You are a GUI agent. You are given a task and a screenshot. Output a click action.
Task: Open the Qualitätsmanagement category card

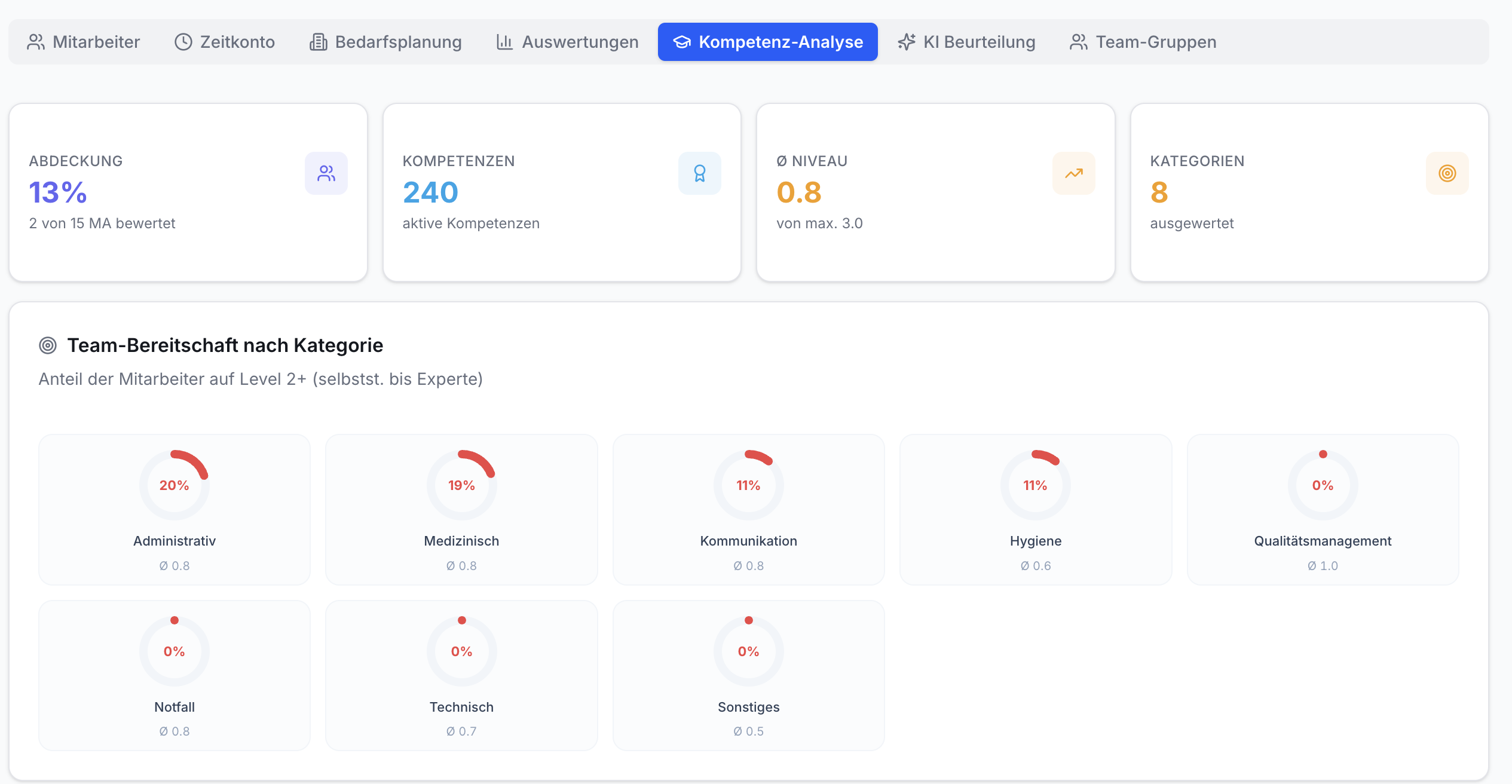[1323, 510]
